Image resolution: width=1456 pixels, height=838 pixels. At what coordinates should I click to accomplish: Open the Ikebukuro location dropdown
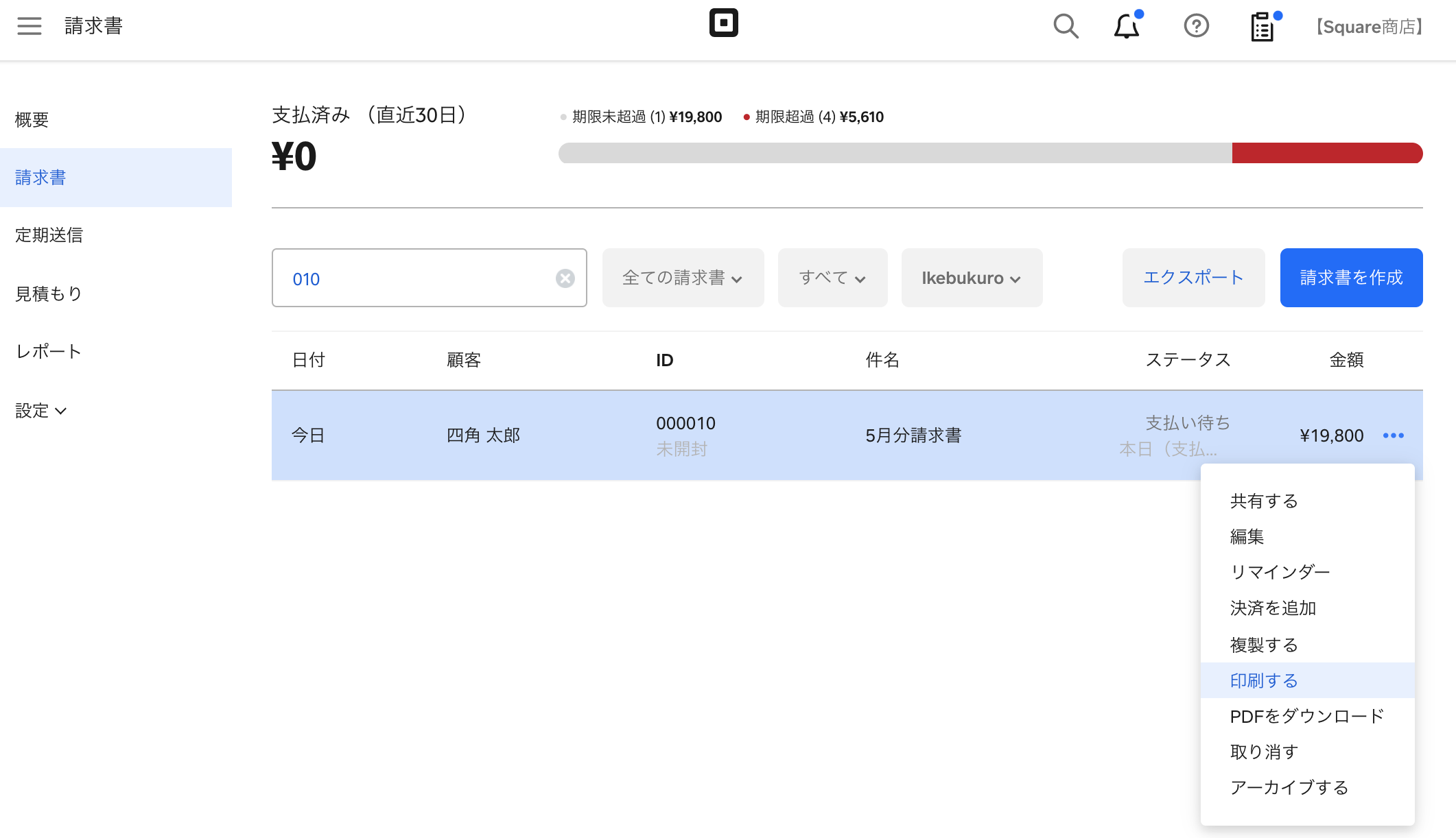click(x=972, y=278)
